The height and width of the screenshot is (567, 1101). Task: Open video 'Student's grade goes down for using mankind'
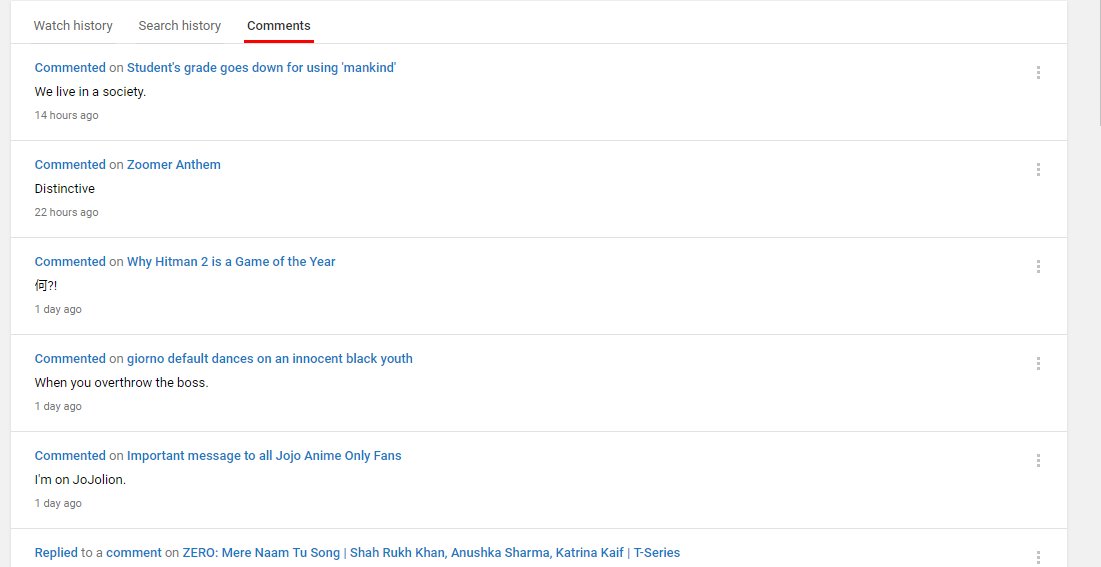[261, 68]
